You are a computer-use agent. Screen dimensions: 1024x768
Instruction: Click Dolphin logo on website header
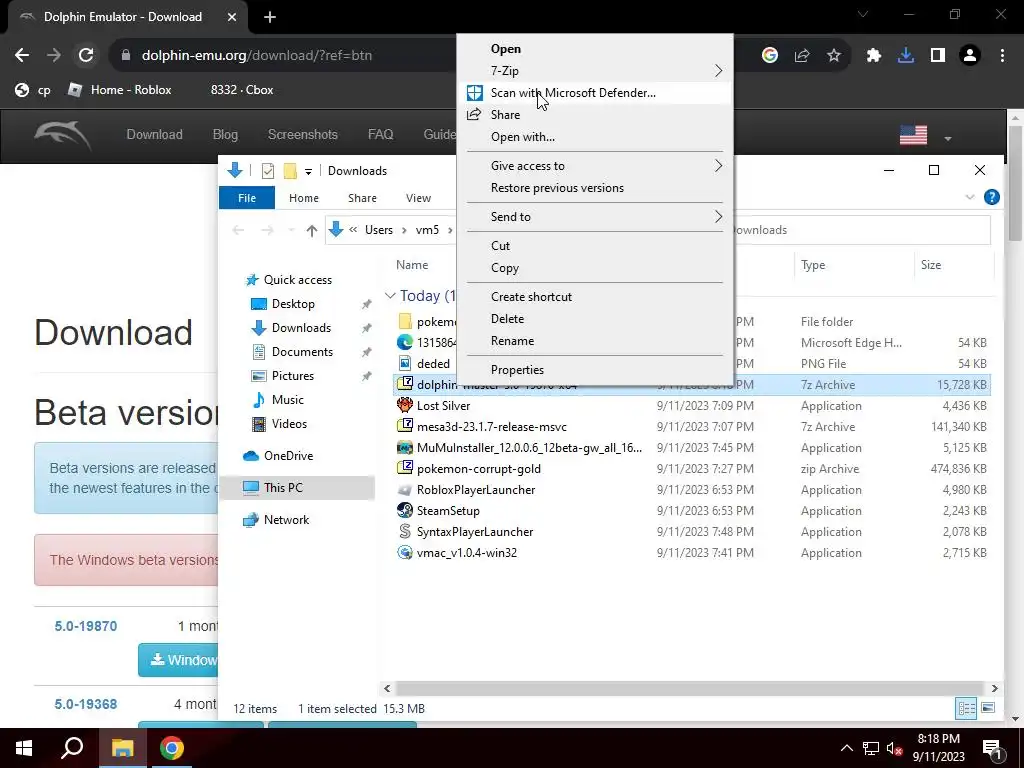point(63,135)
